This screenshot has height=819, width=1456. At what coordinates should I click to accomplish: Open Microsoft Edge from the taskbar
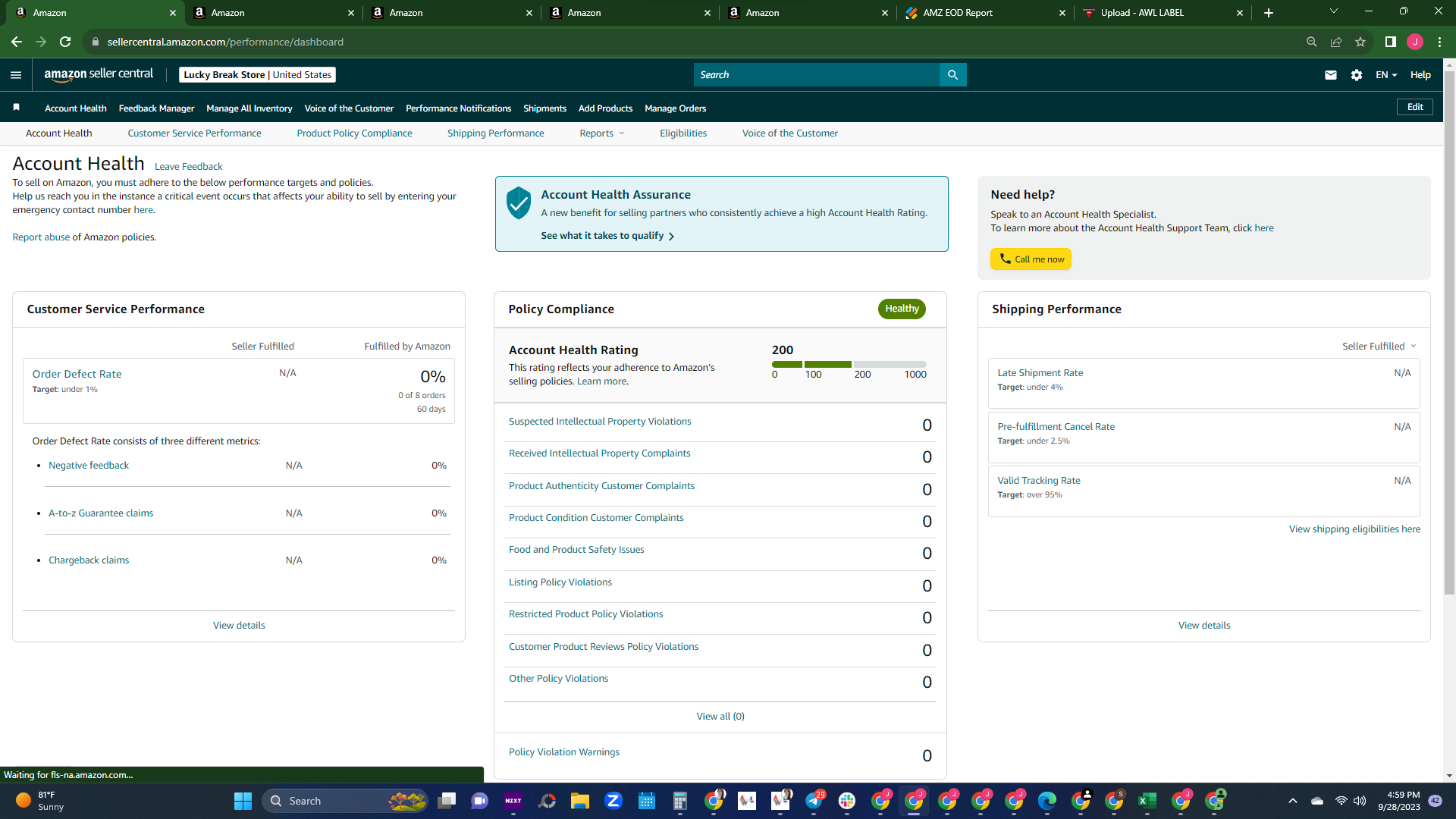click(1047, 801)
